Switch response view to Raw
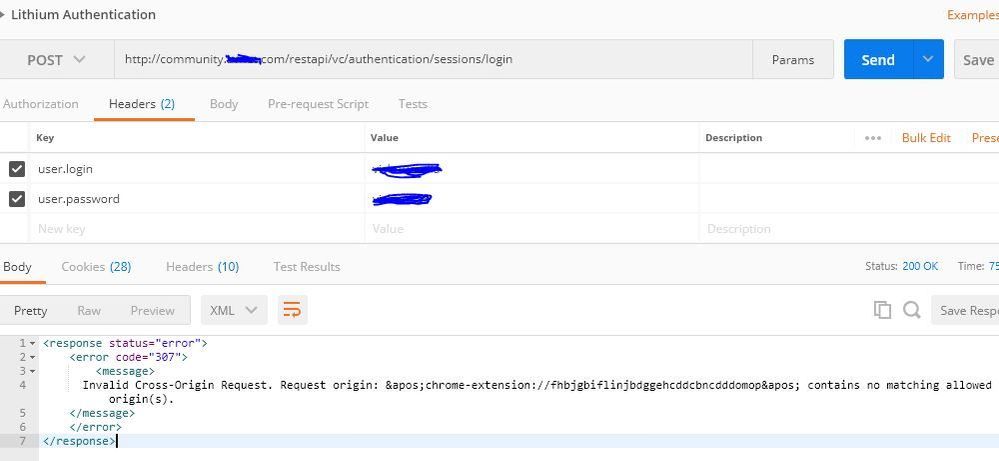Screen dimensions: 999x461 (x=89, y=310)
